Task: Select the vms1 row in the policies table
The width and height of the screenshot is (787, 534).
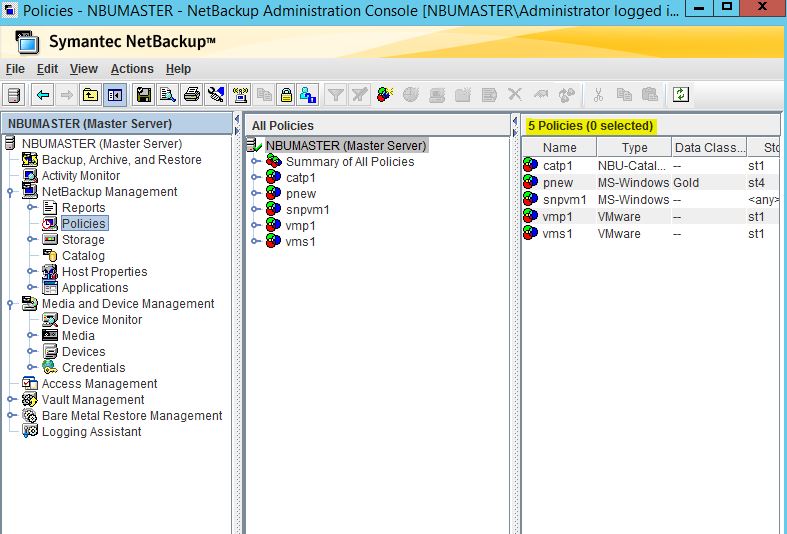Action: tap(650, 234)
